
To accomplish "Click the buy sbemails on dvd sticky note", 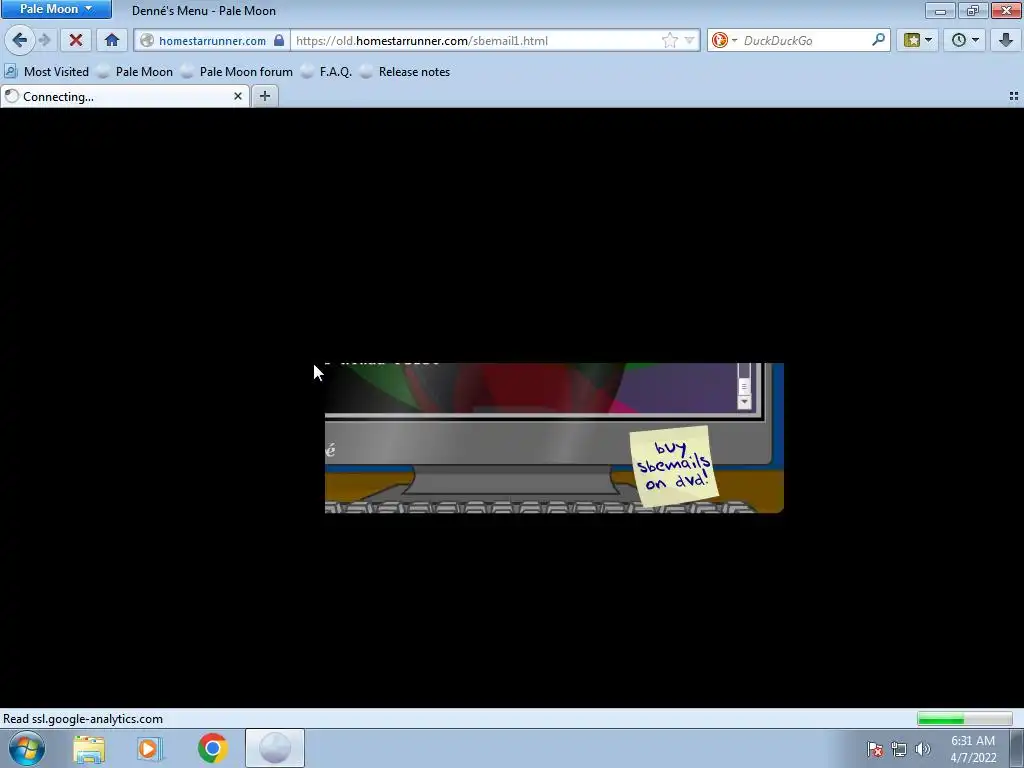I will point(674,466).
